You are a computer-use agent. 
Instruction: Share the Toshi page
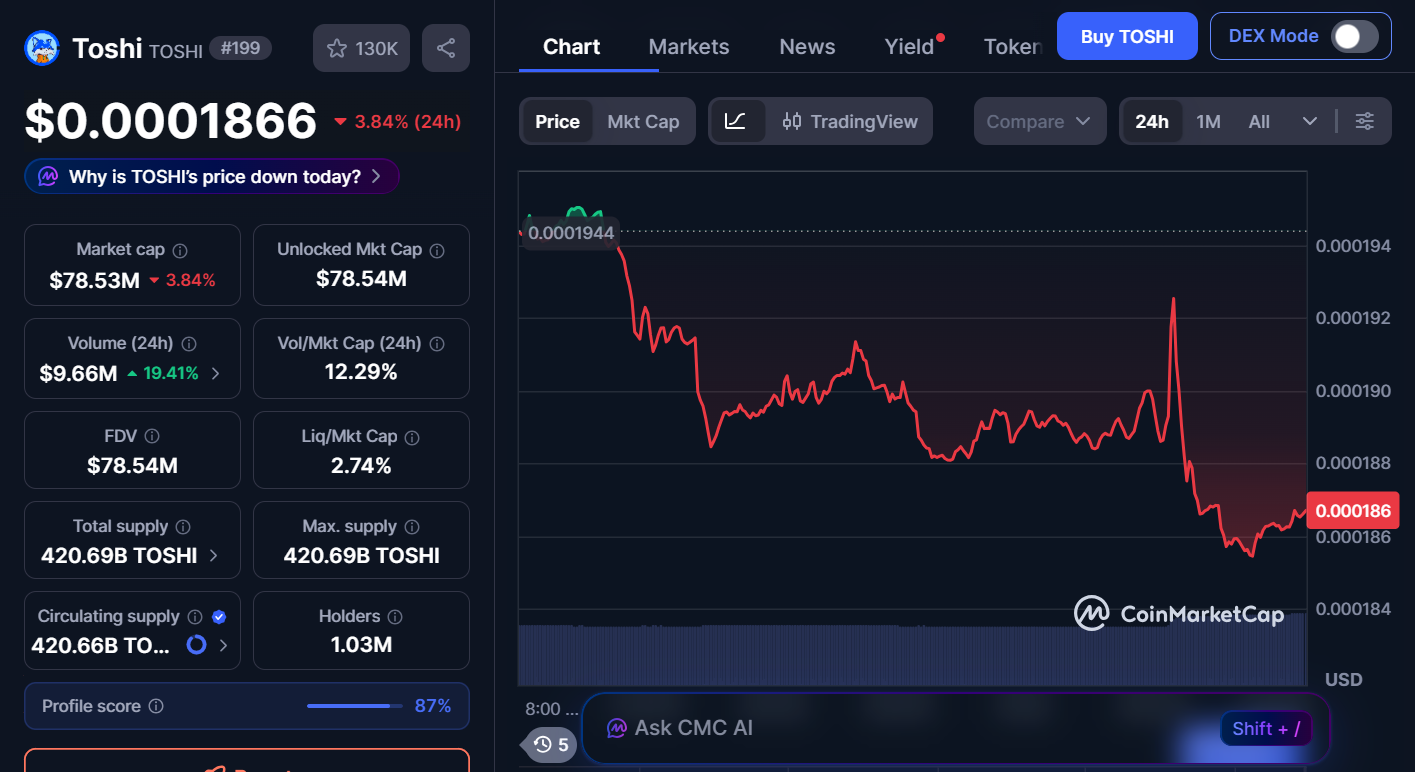(x=445, y=47)
